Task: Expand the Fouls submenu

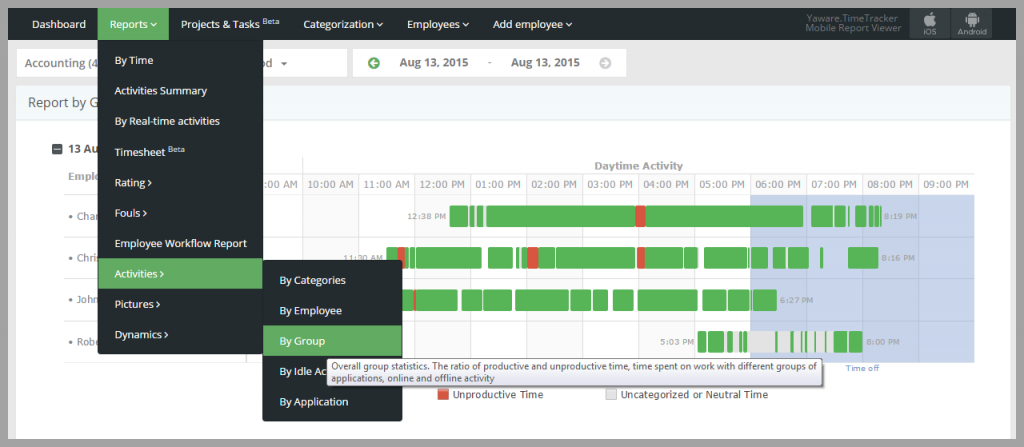Action: 180,212
